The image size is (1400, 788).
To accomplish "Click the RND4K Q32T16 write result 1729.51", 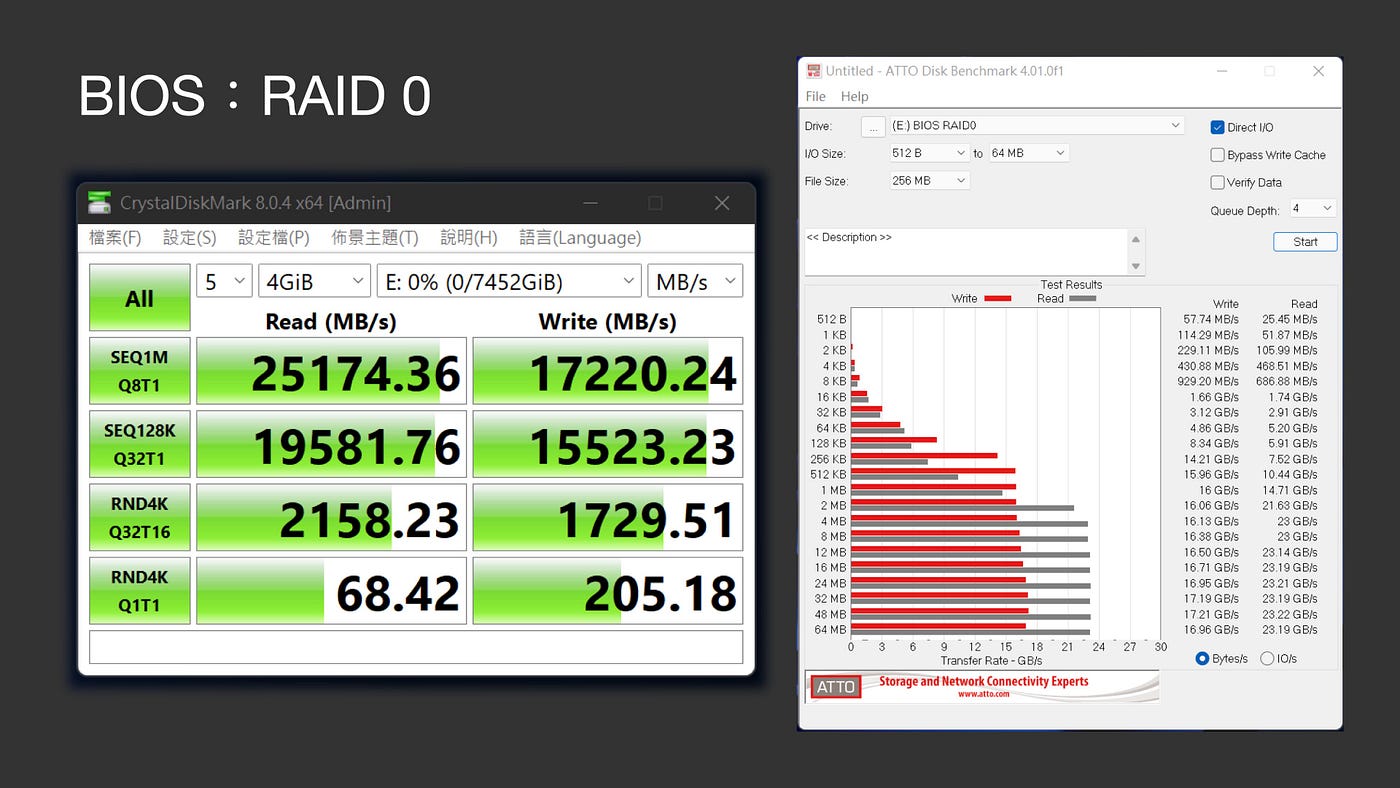I will point(607,518).
